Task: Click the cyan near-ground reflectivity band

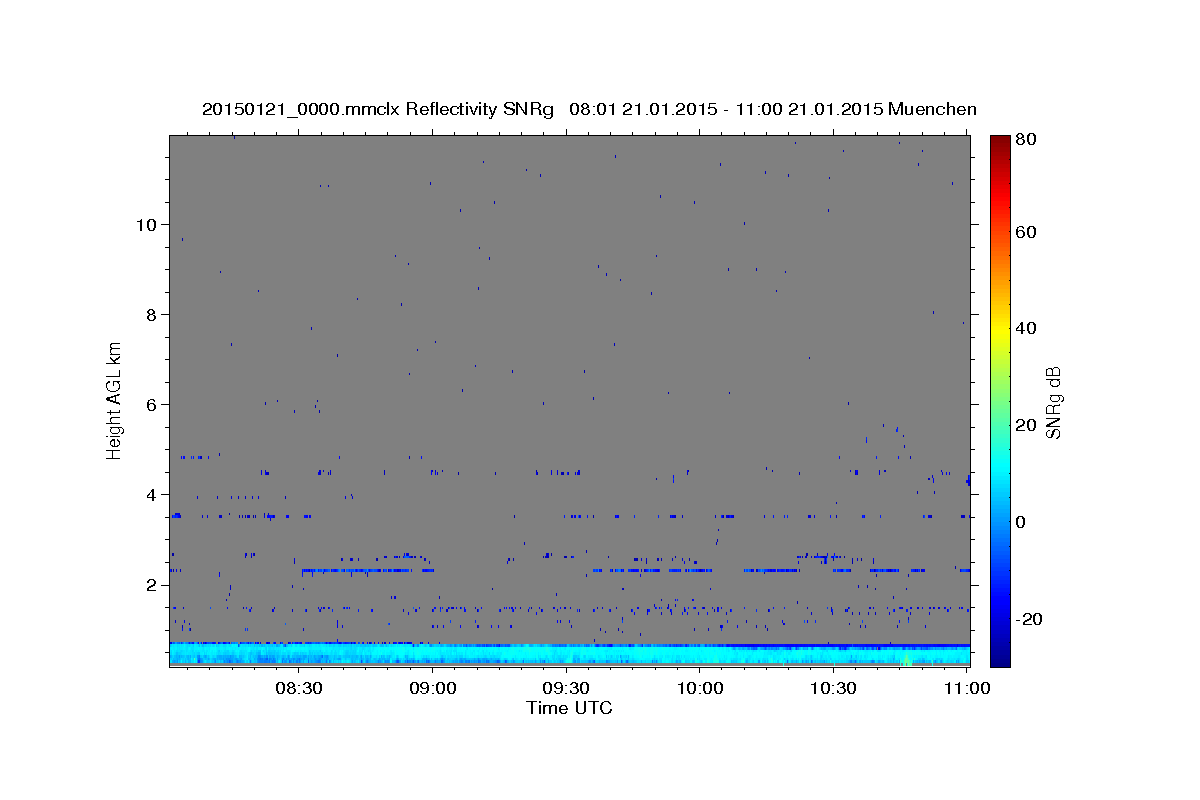Action: 569,654
